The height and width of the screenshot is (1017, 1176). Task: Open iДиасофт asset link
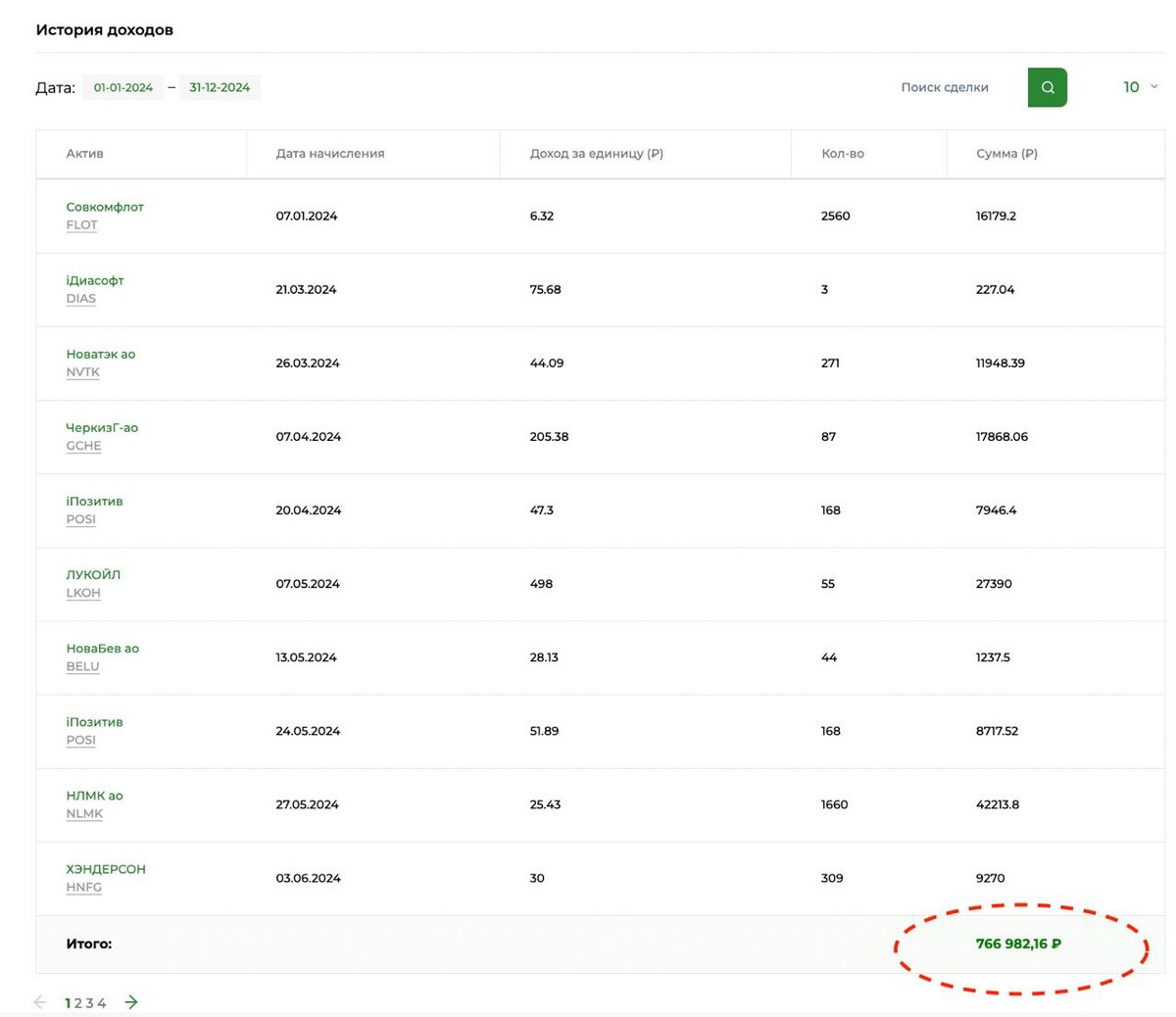click(x=95, y=280)
